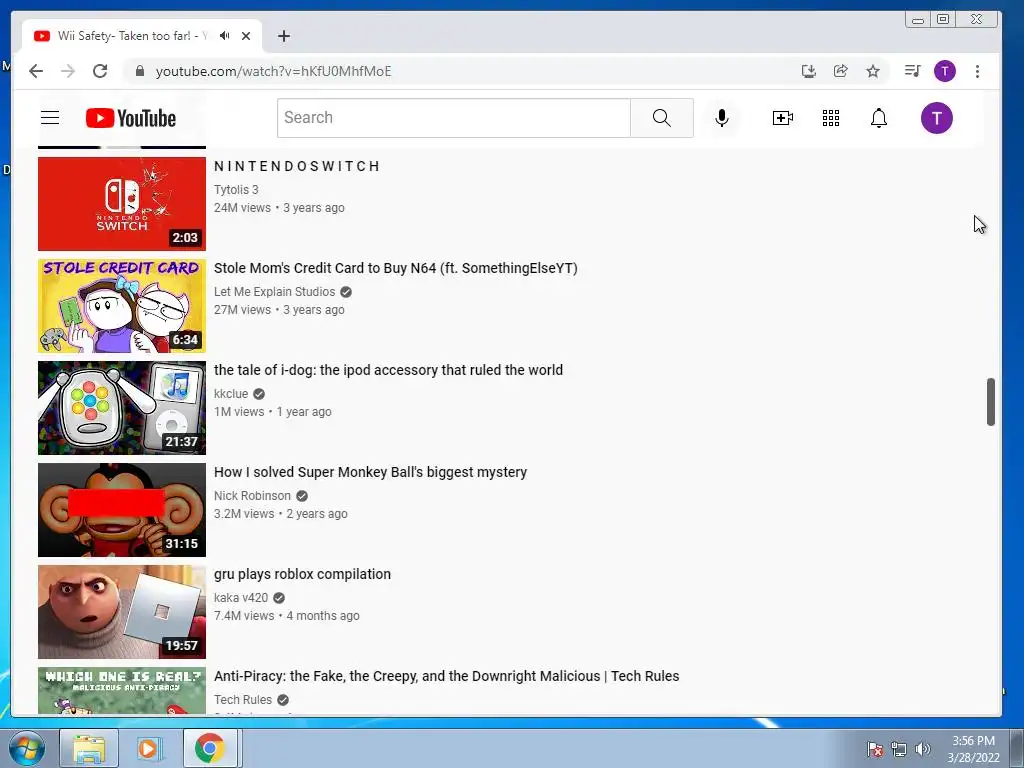Visit the Nick Robinson channel
1024x768 pixels.
click(x=252, y=496)
